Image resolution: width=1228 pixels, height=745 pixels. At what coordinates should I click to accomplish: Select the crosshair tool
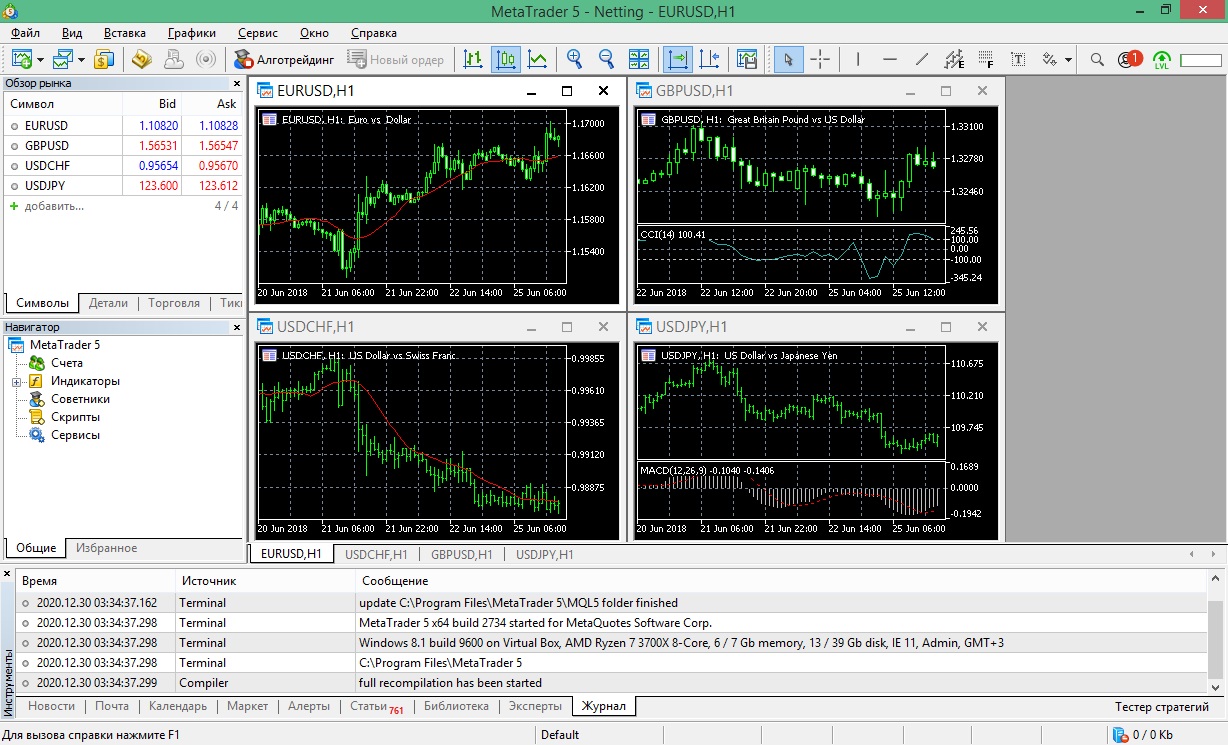[820, 59]
